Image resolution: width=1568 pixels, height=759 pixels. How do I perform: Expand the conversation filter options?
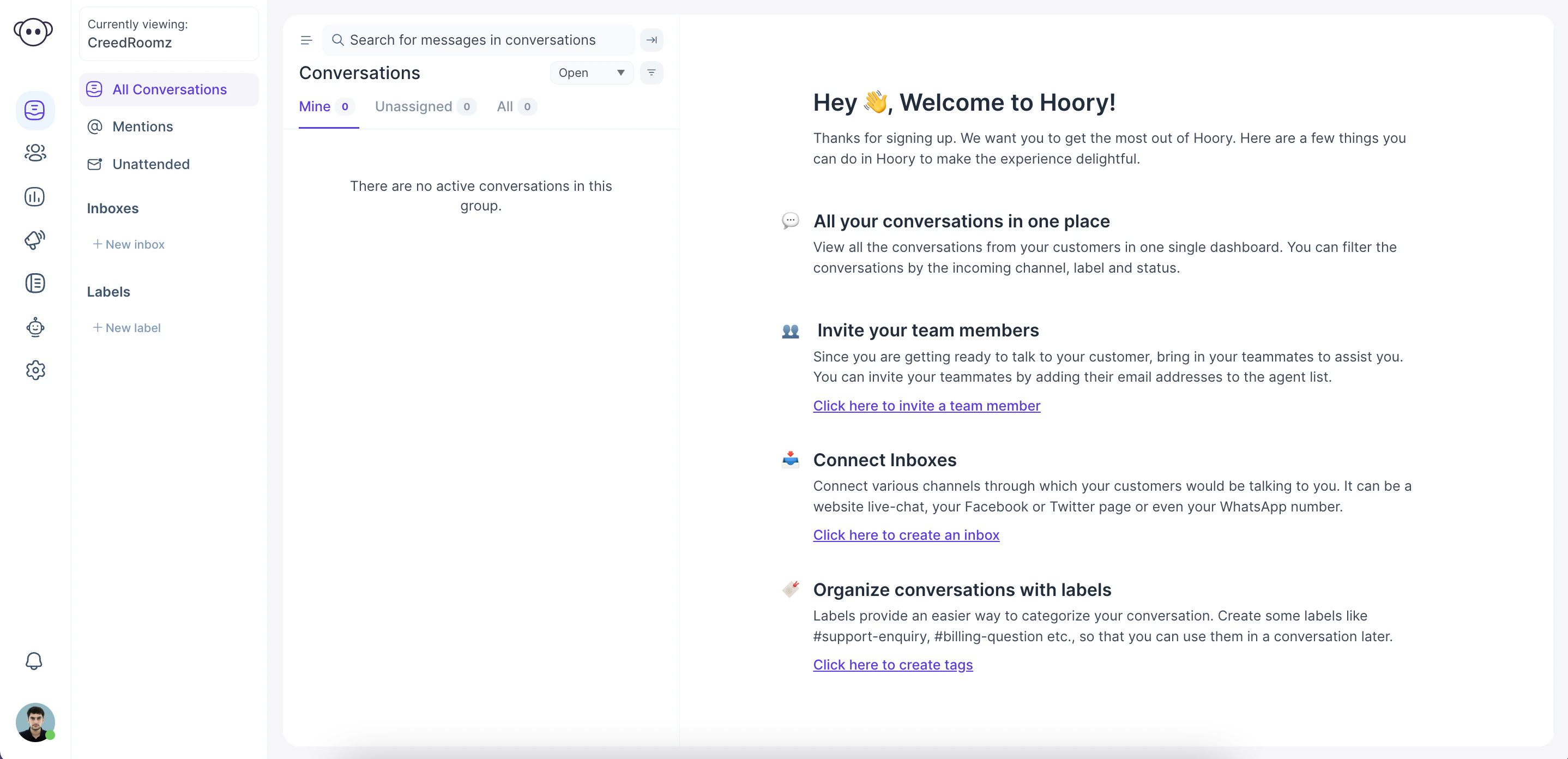[x=652, y=72]
